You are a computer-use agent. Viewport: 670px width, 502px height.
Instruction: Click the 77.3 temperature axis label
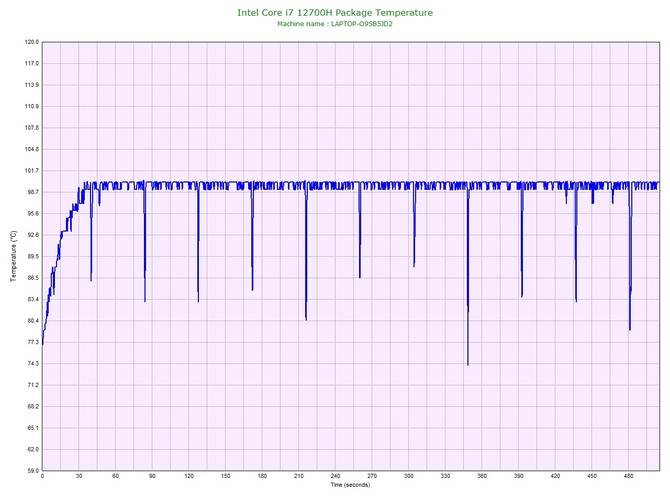click(x=33, y=342)
